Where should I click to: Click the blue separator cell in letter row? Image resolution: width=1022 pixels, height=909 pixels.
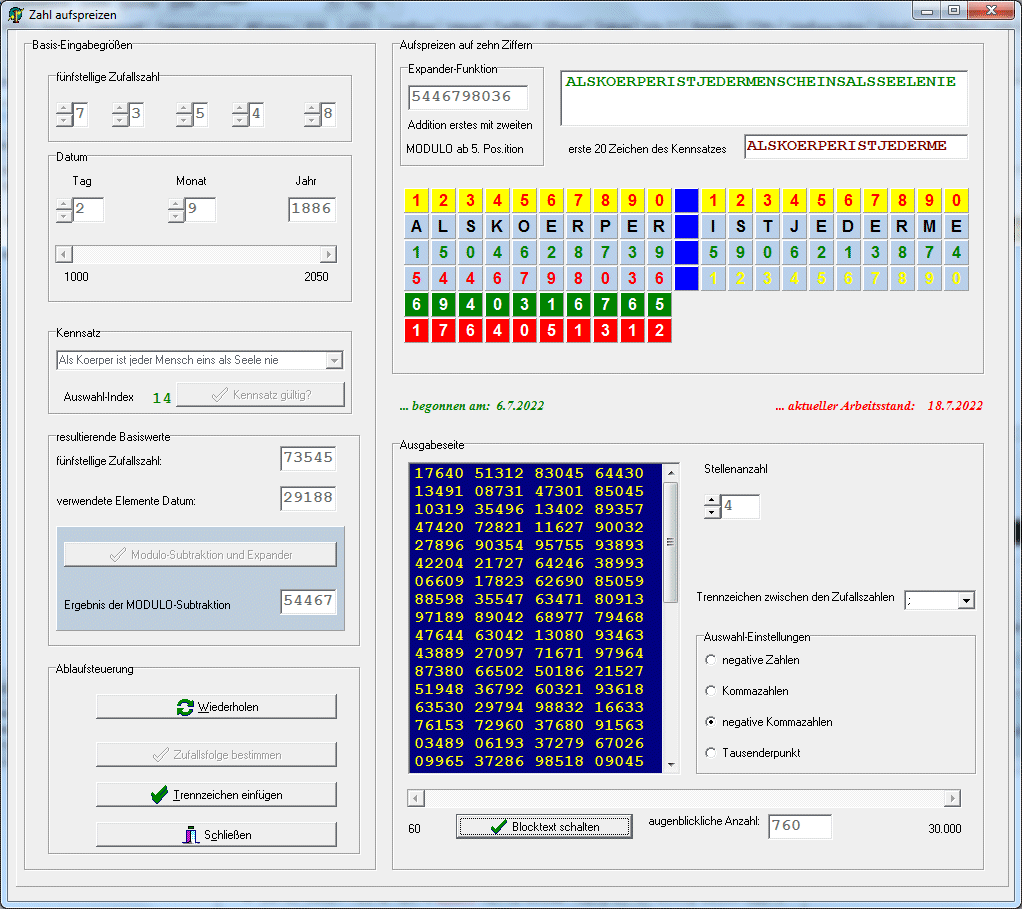(x=686, y=227)
